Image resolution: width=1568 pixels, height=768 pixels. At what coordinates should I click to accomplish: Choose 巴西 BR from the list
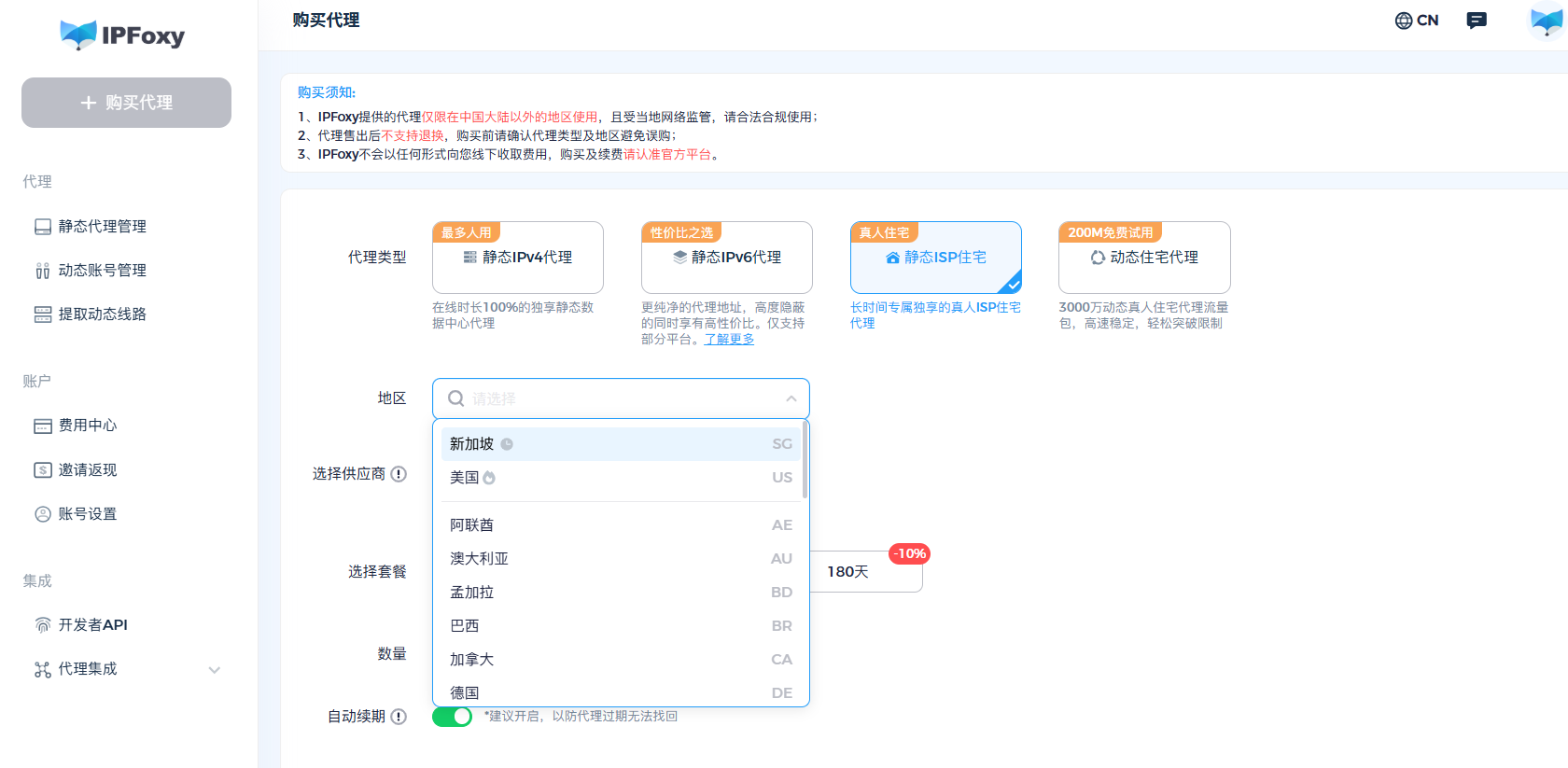click(621, 626)
